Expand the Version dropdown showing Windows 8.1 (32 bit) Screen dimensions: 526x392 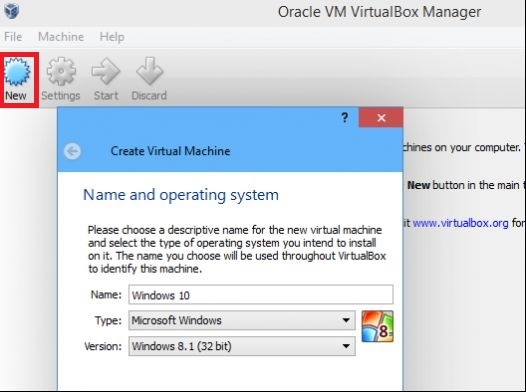pos(242,346)
